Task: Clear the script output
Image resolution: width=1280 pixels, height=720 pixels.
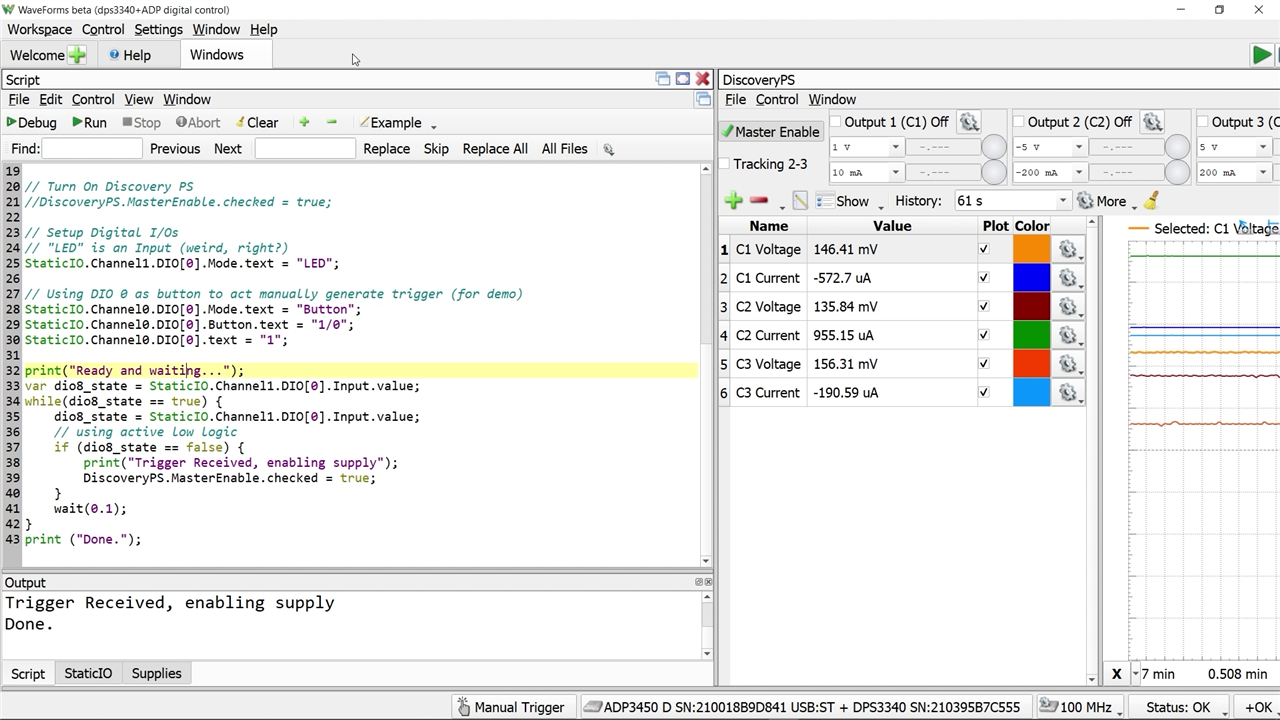Action: 256,122
